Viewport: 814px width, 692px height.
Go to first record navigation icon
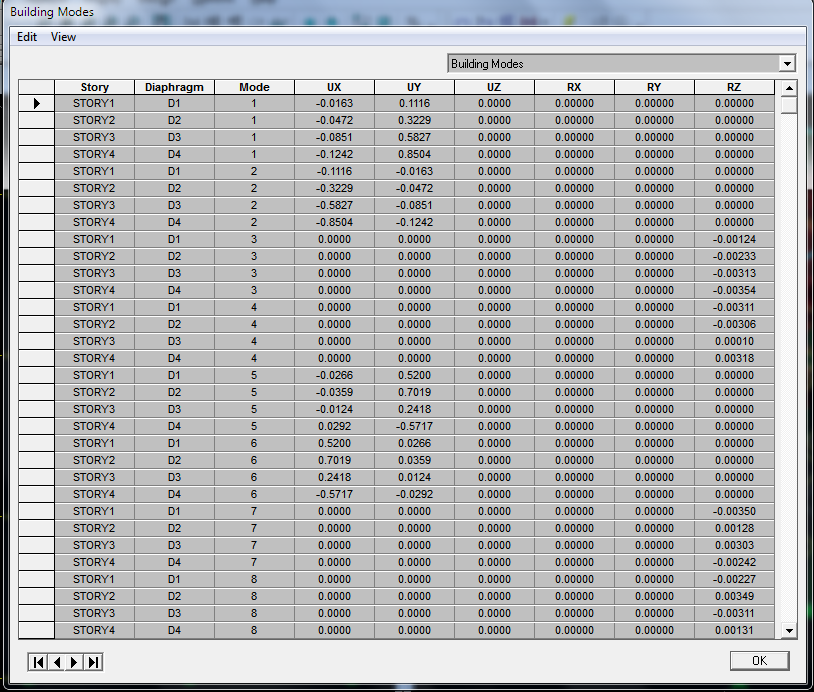38,662
